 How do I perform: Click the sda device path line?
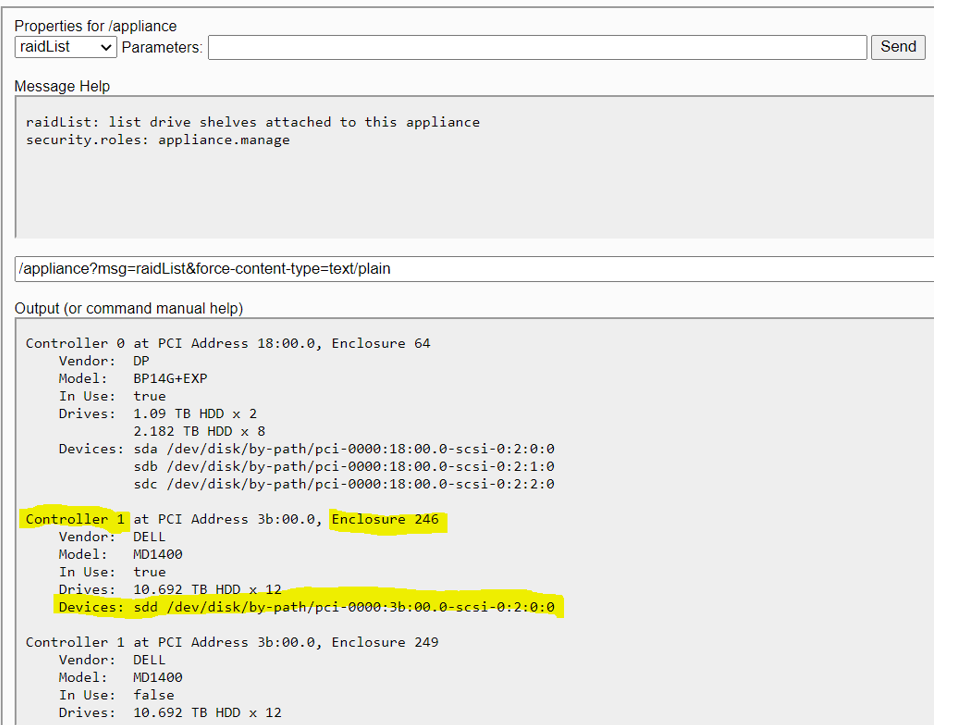tap(307, 449)
